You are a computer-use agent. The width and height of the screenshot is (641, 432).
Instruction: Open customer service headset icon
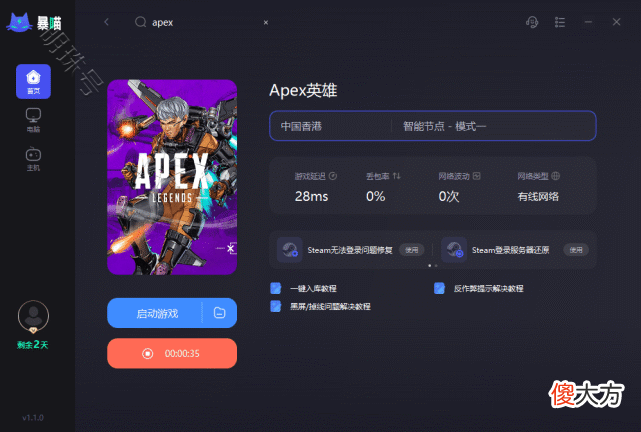coord(532,22)
